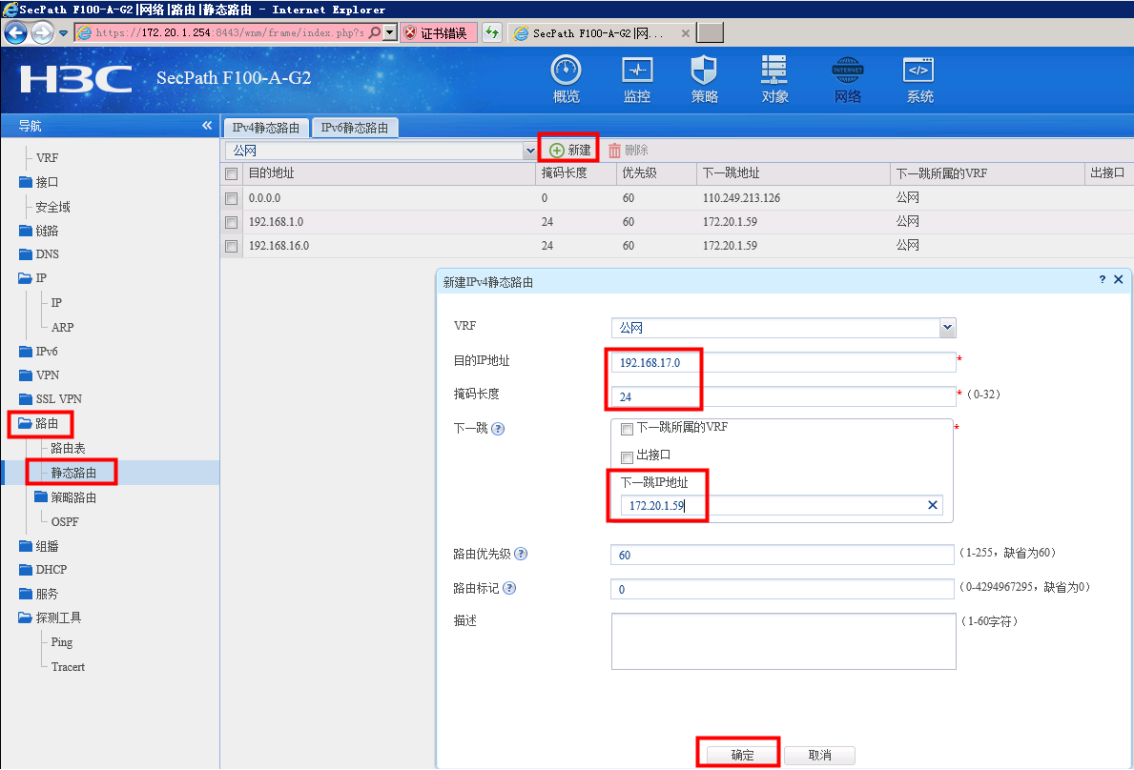This screenshot has height=770, width=1134.
Task: Click the browser back arrow button
Action: 16,33
